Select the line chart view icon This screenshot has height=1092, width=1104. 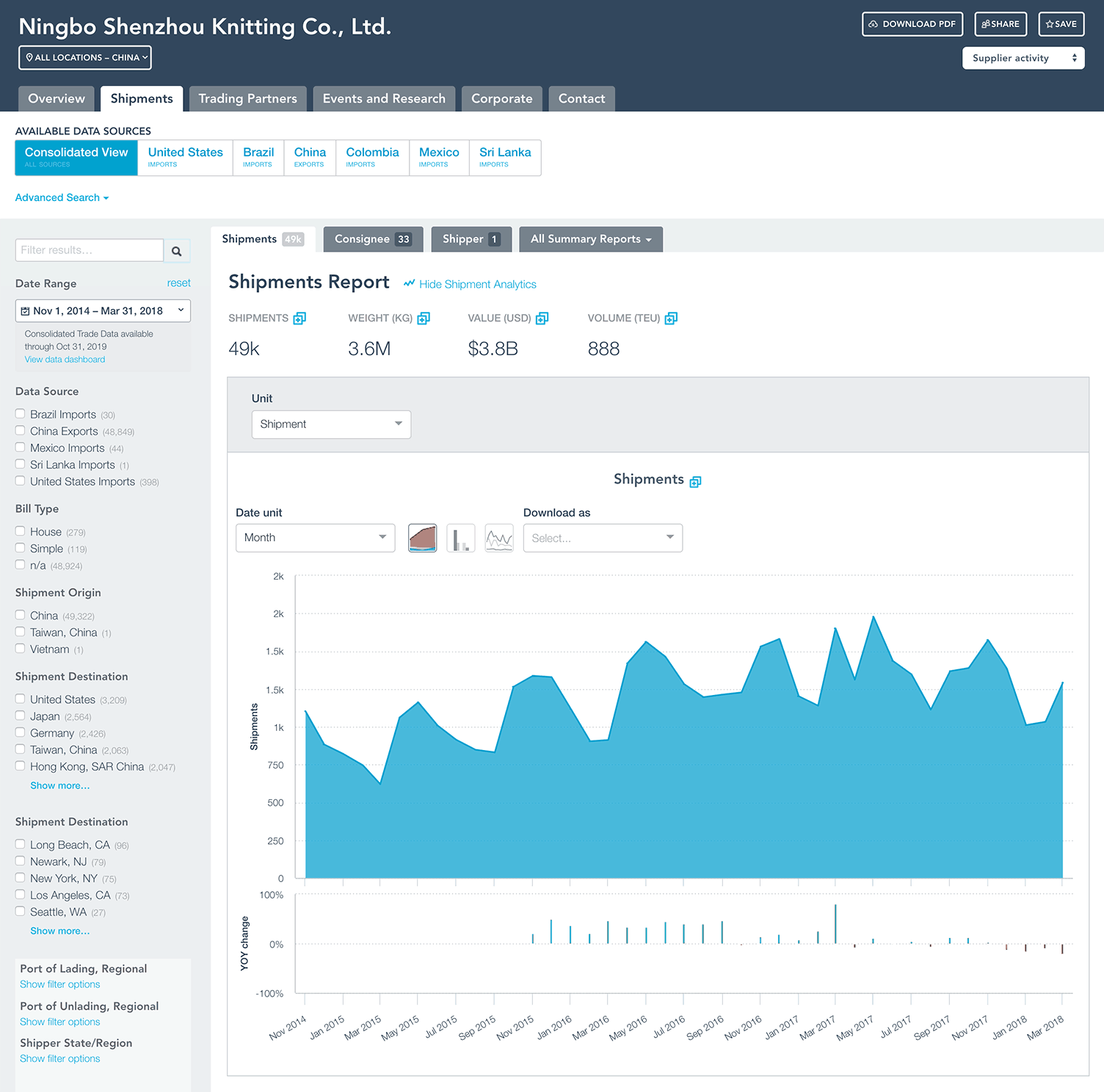pos(499,538)
